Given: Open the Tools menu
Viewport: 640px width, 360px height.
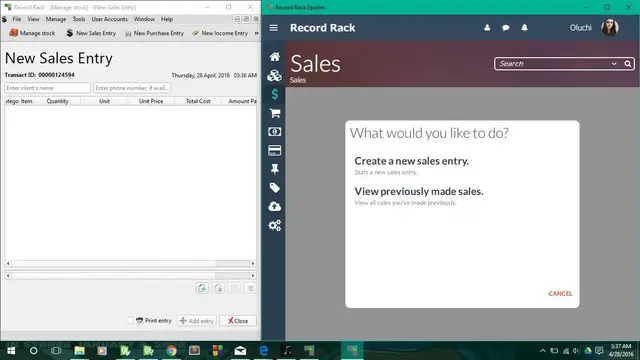Looking at the screenshot, I should point(79,19).
